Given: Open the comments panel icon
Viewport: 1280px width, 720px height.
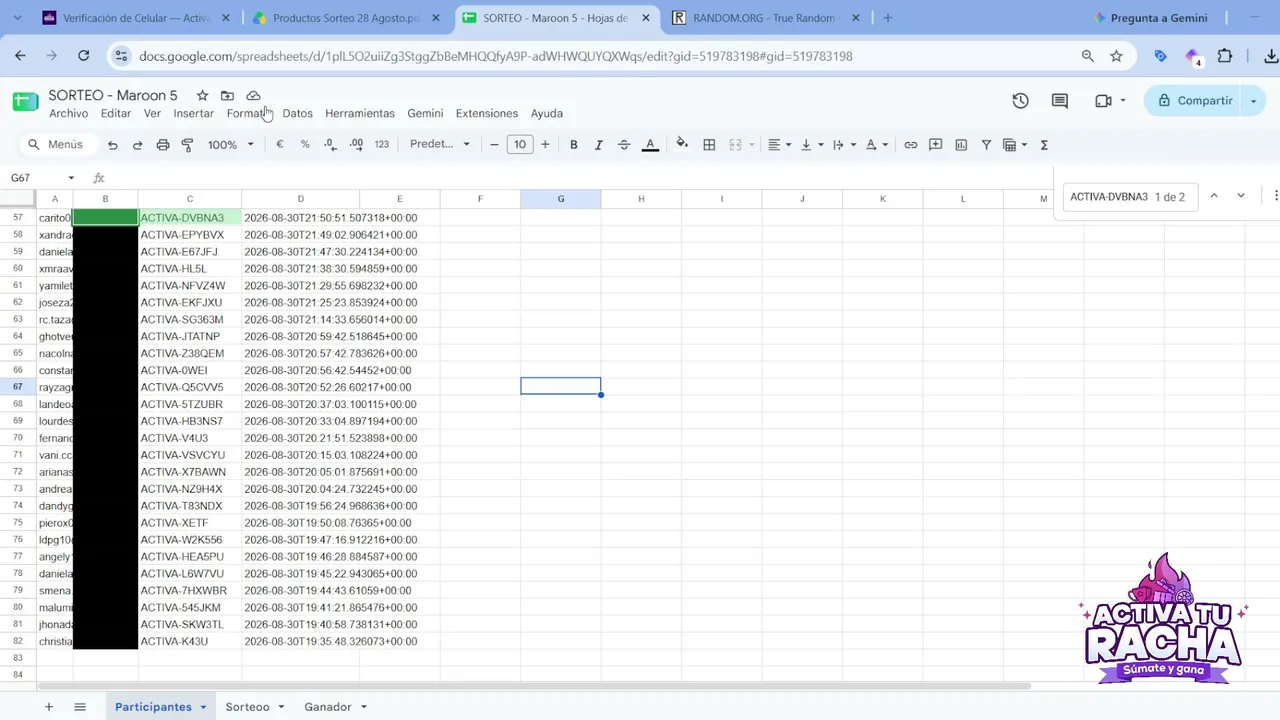Looking at the screenshot, I should click(x=1060, y=101).
